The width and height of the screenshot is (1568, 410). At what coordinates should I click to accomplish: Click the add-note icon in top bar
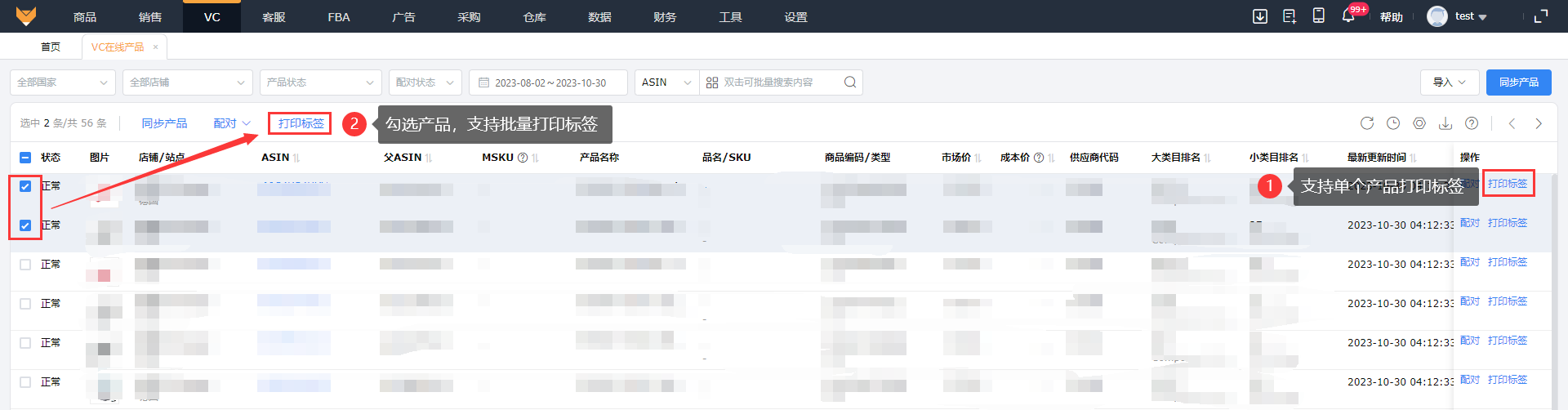[x=1290, y=16]
